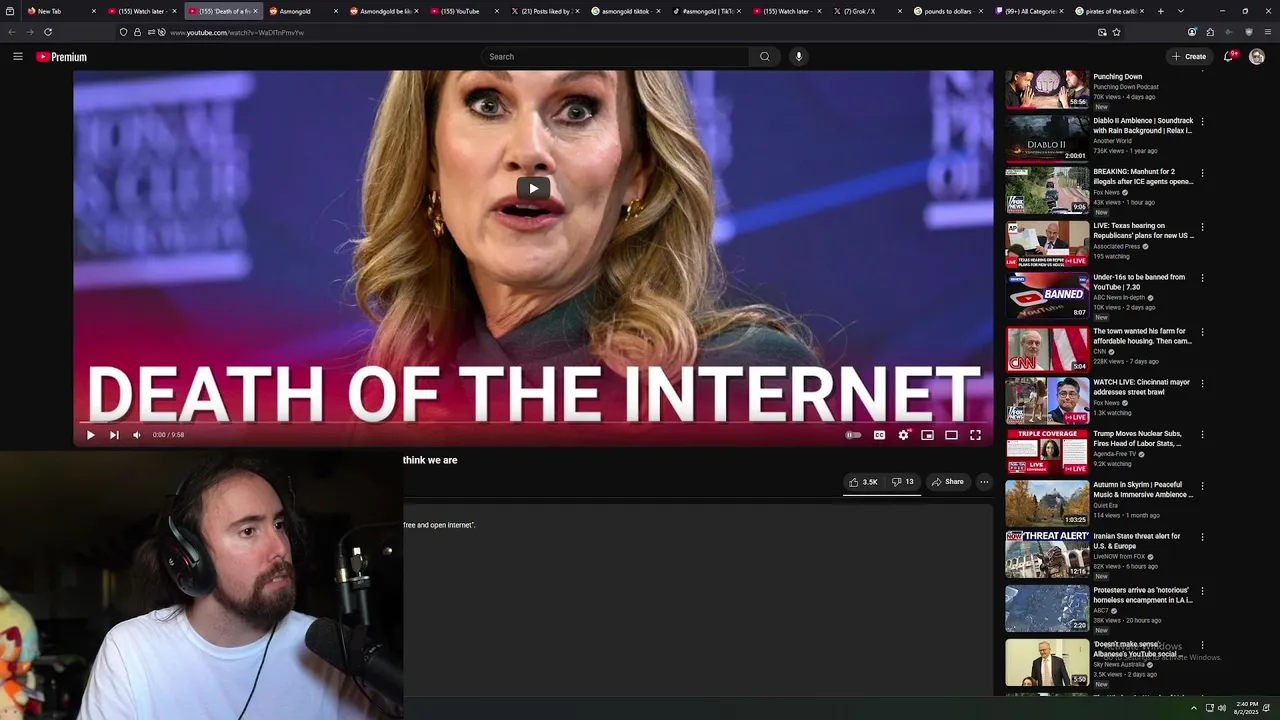Open Fox News Manhunt thumbnail
1280x720 pixels.
coord(1047,190)
